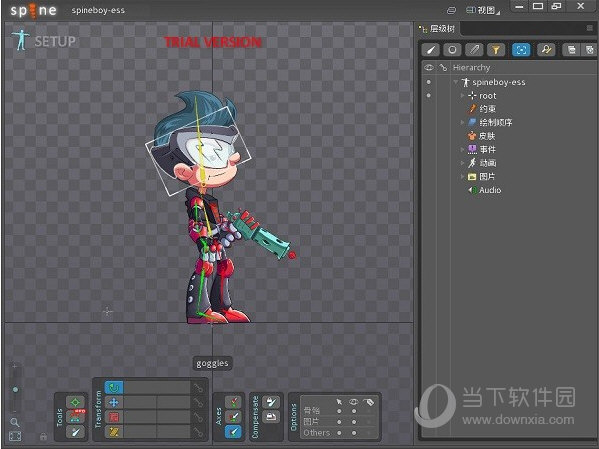Expand the 动画 node
This screenshot has height=449, width=599.
[462, 163]
